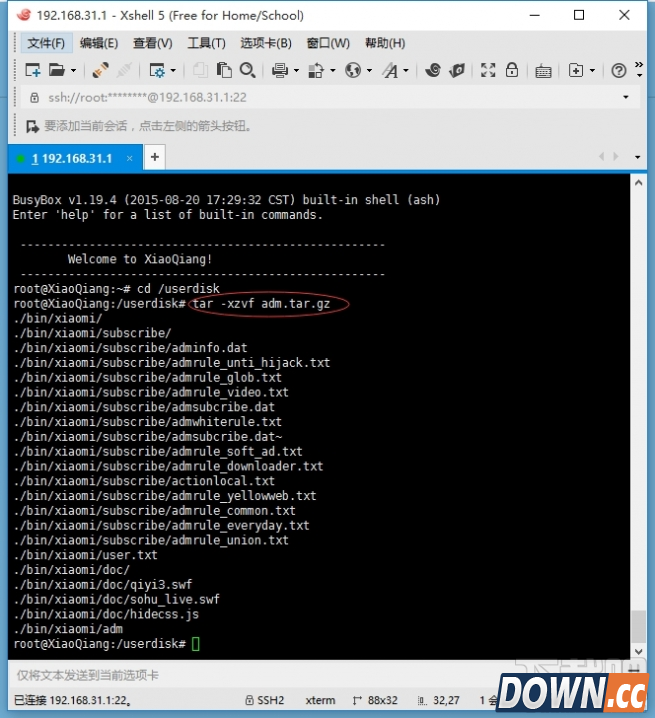
Task: Select the 192.168.31.1 session tab
Action: 75,158
